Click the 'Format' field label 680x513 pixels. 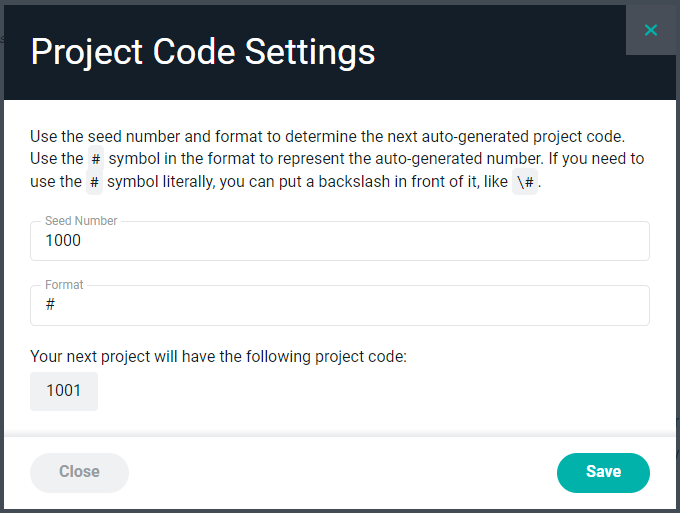64,285
